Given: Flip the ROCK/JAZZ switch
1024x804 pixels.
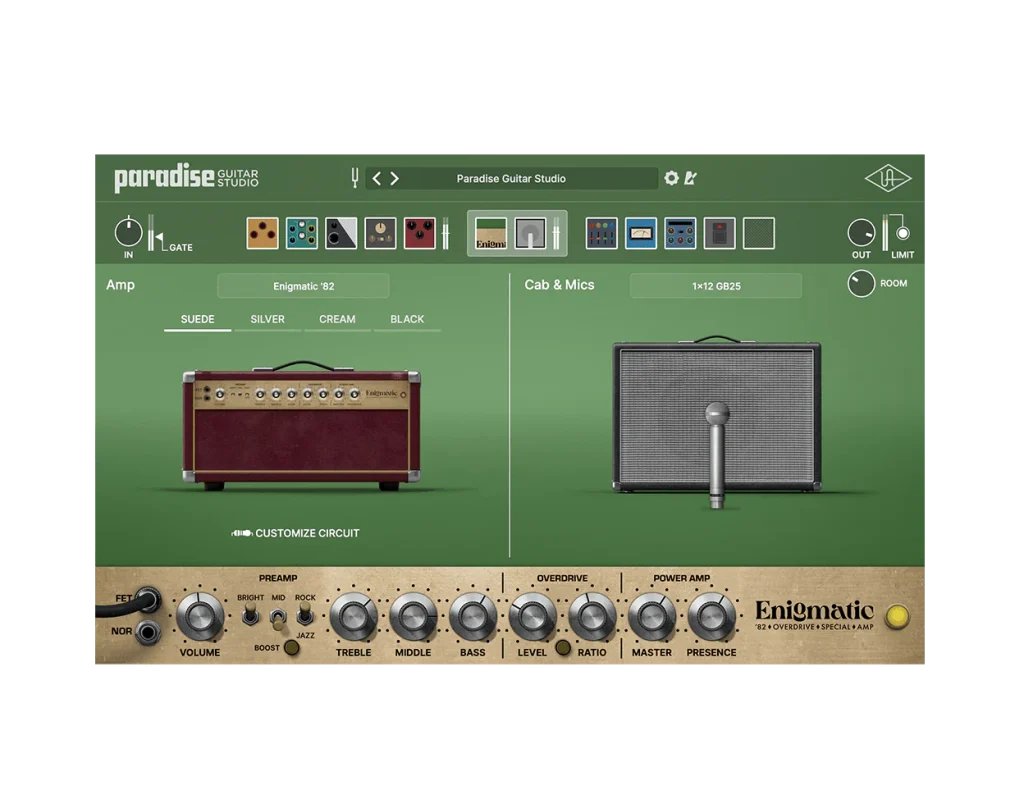Looking at the screenshot, I should [305, 613].
